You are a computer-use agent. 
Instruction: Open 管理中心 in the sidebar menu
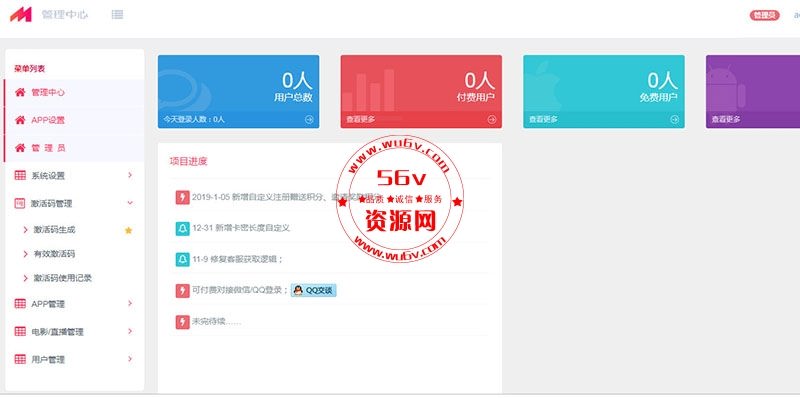(74, 92)
